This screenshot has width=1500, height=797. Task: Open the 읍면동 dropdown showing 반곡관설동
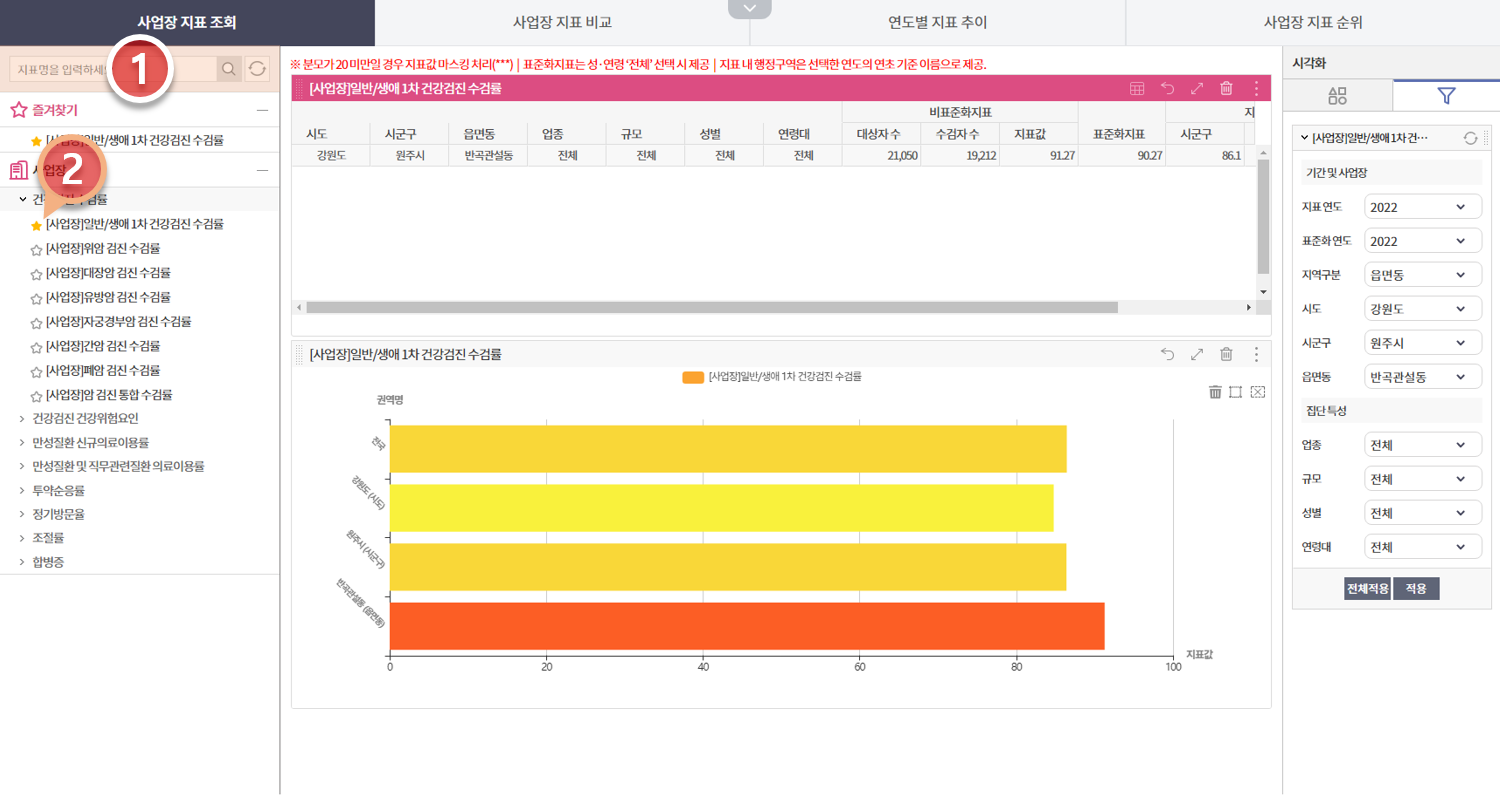[x=1423, y=377]
